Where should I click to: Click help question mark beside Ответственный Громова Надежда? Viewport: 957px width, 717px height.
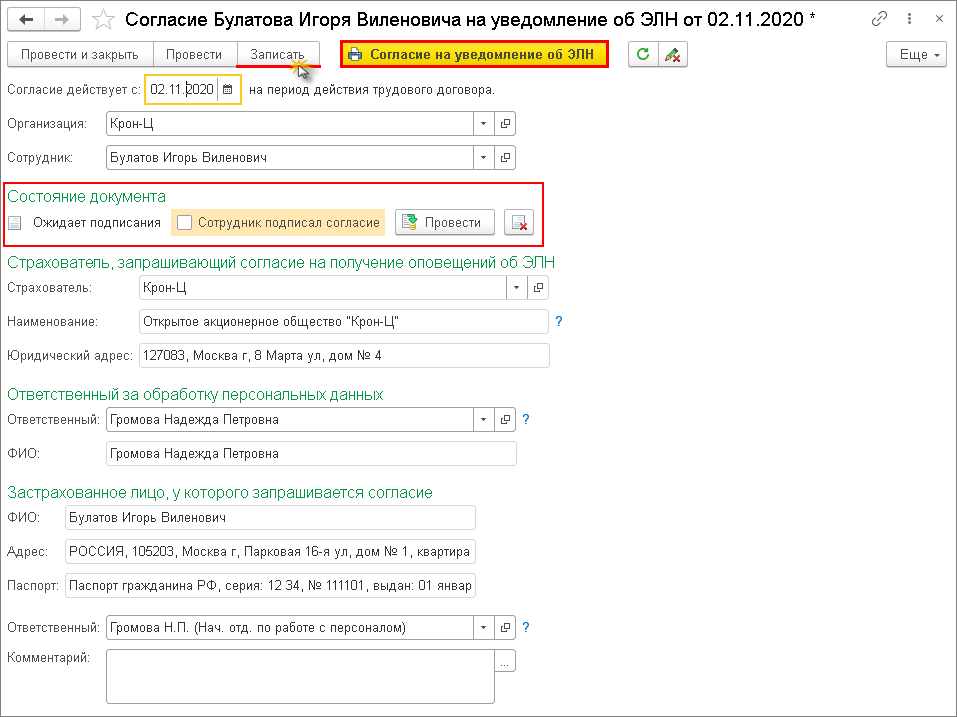pos(525,419)
